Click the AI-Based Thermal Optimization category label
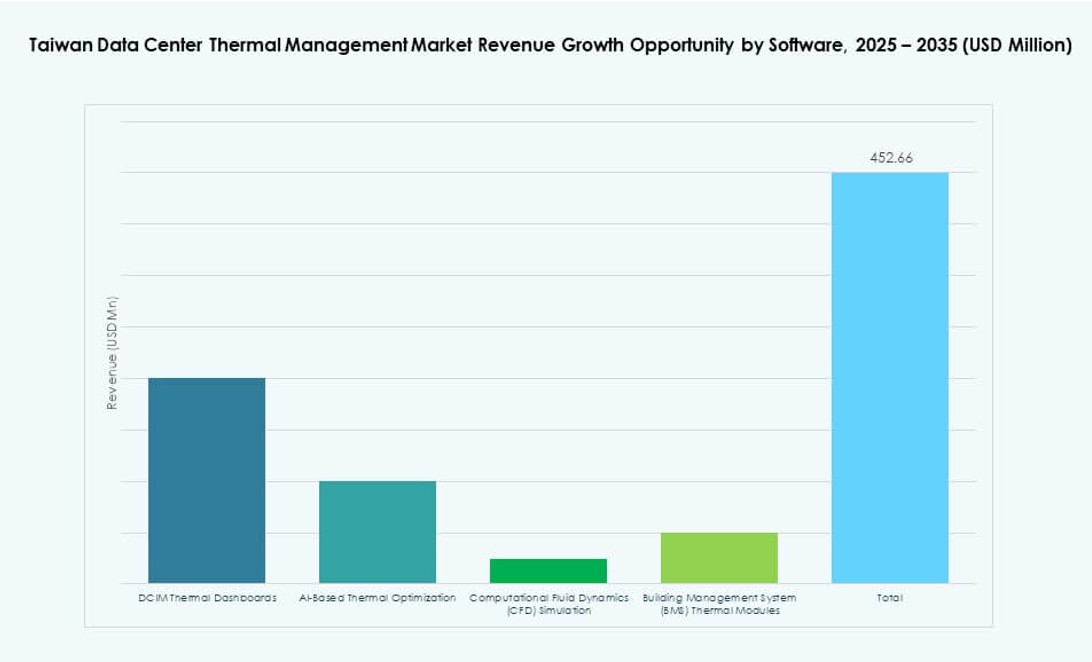This screenshot has height=662, width=1092. (x=377, y=597)
